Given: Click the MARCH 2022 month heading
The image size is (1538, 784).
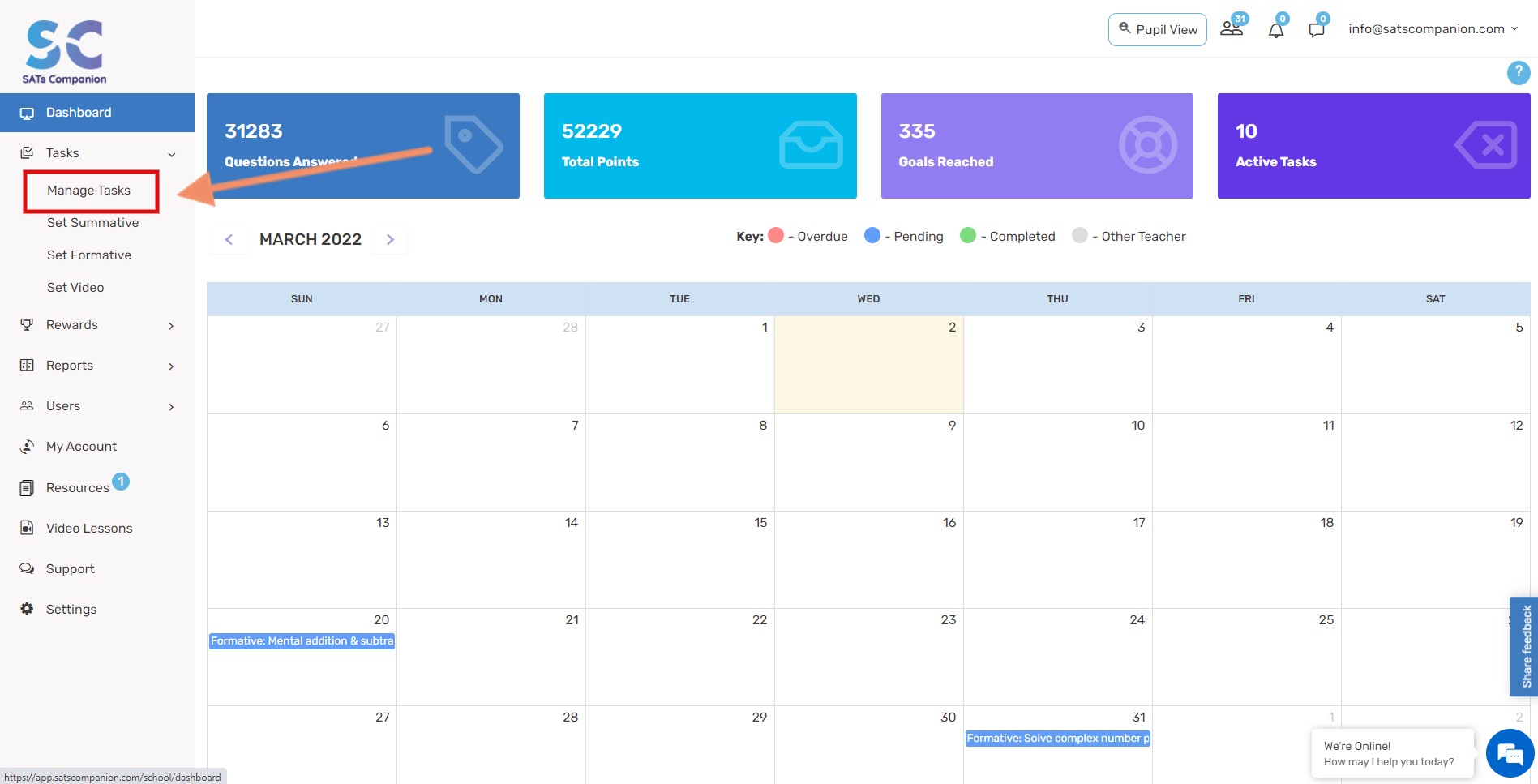Looking at the screenshot, I should (311, 240).
